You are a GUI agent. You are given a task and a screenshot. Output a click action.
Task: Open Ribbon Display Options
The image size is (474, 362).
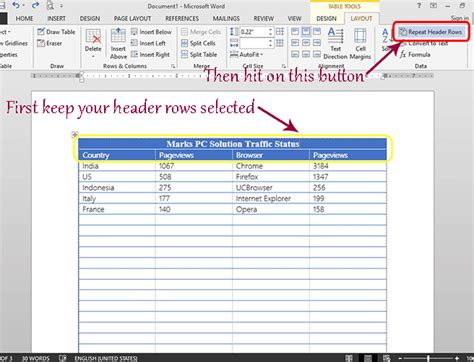pyautogui.click(x=433, y=6)
